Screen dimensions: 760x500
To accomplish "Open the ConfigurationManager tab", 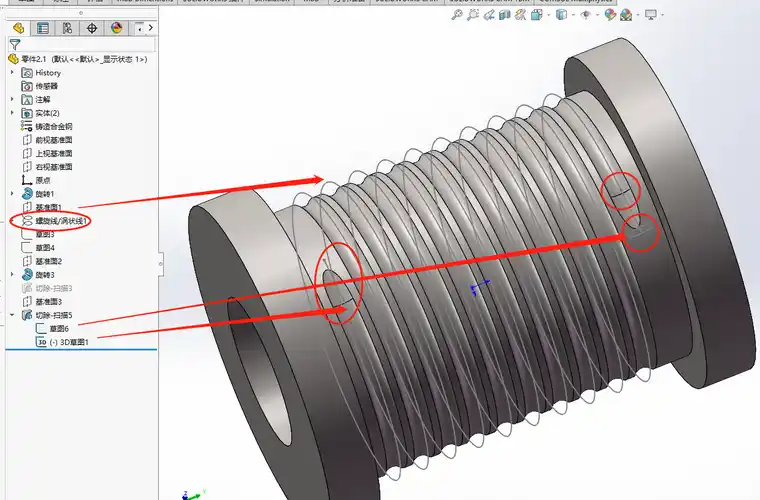I will tap(67, 28).
